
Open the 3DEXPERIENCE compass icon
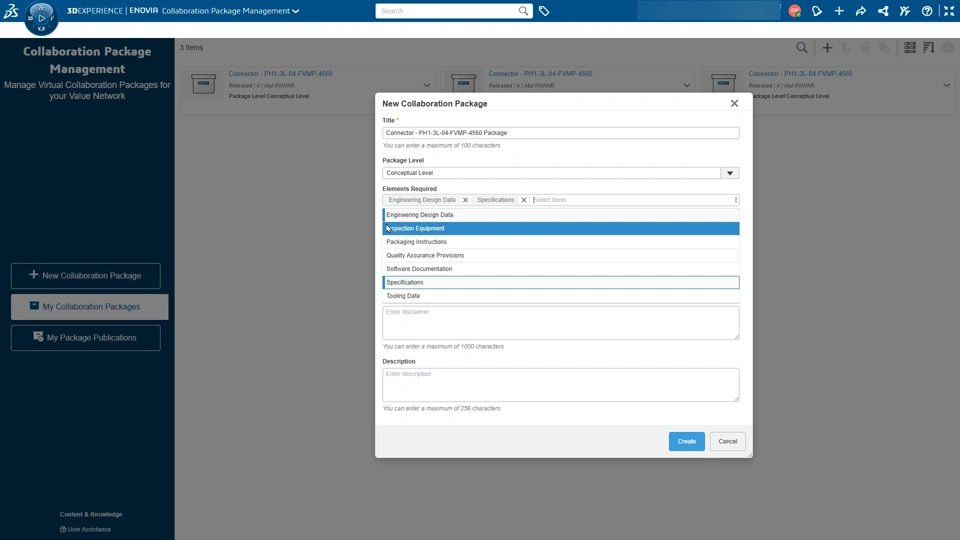click(41, 18)
